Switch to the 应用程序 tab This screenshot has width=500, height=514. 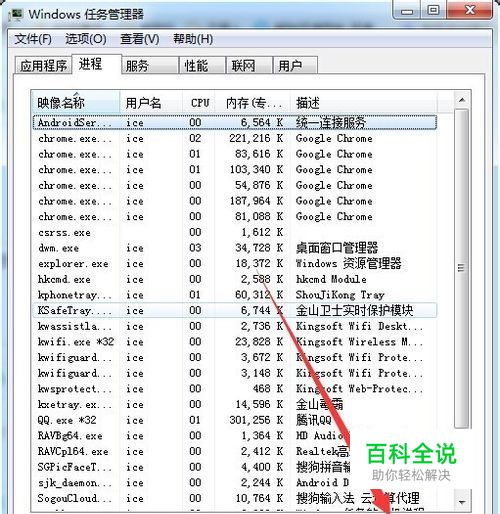(43, 65)
